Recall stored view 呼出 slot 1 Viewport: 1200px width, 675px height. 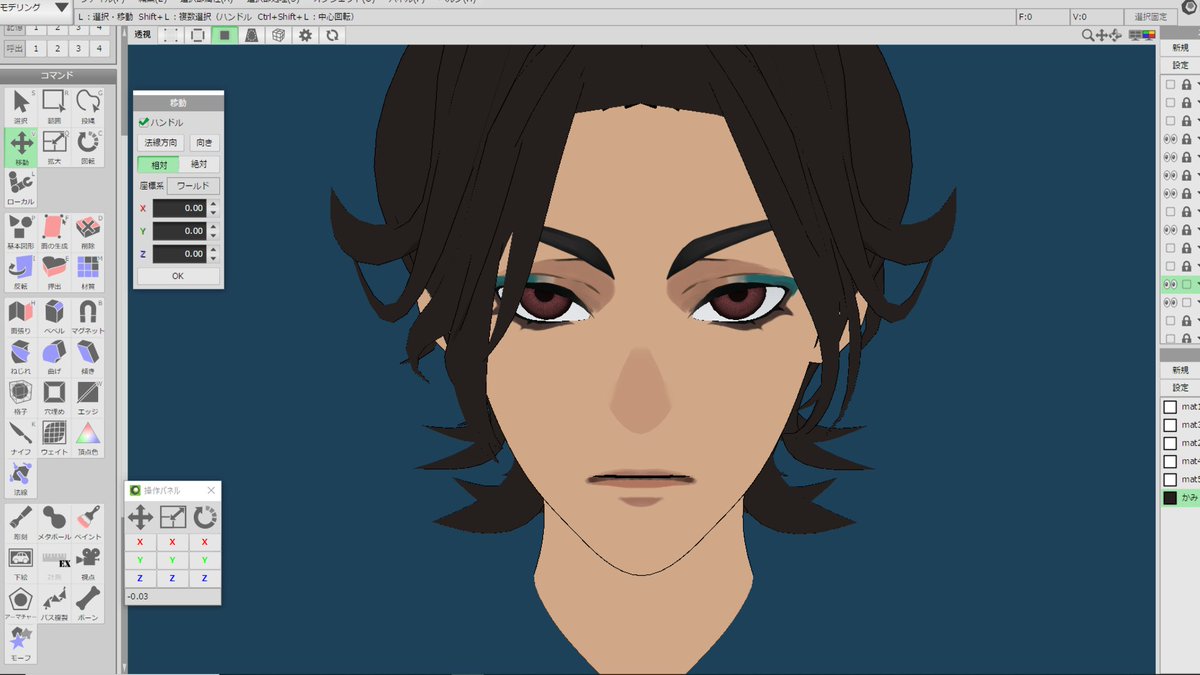36,49
